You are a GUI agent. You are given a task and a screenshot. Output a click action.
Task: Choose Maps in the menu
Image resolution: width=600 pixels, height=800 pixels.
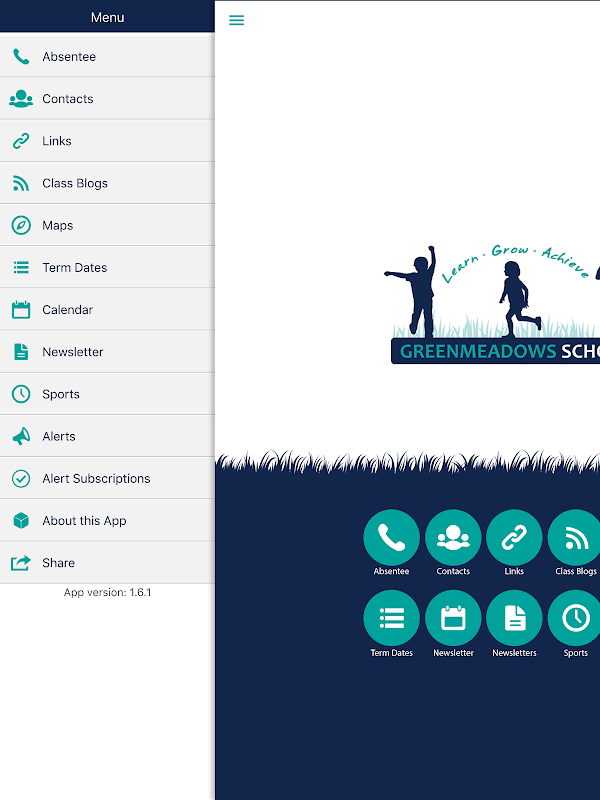click(107, 225)
